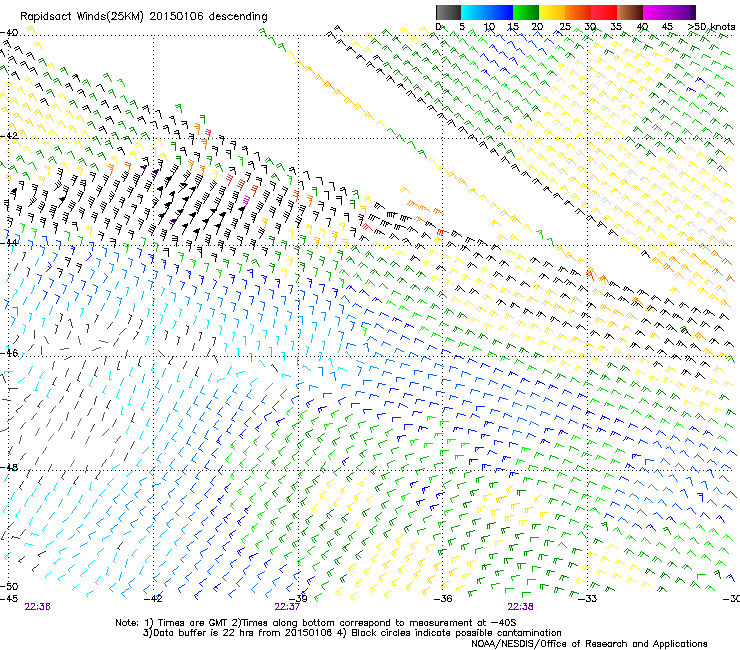Click the brown 35-40 knots color swatch
The image size is (740, 650).
[x=630, y=12]
